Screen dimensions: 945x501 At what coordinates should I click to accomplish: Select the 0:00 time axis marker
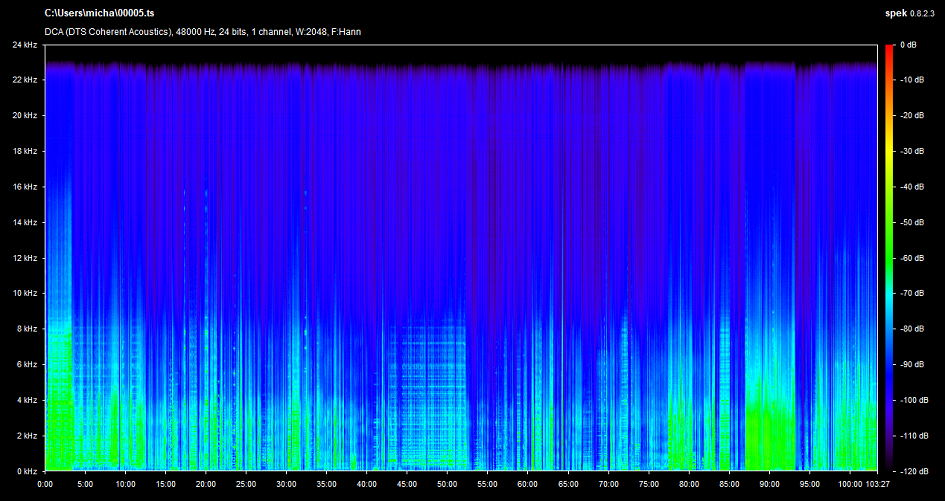[45, 485]
